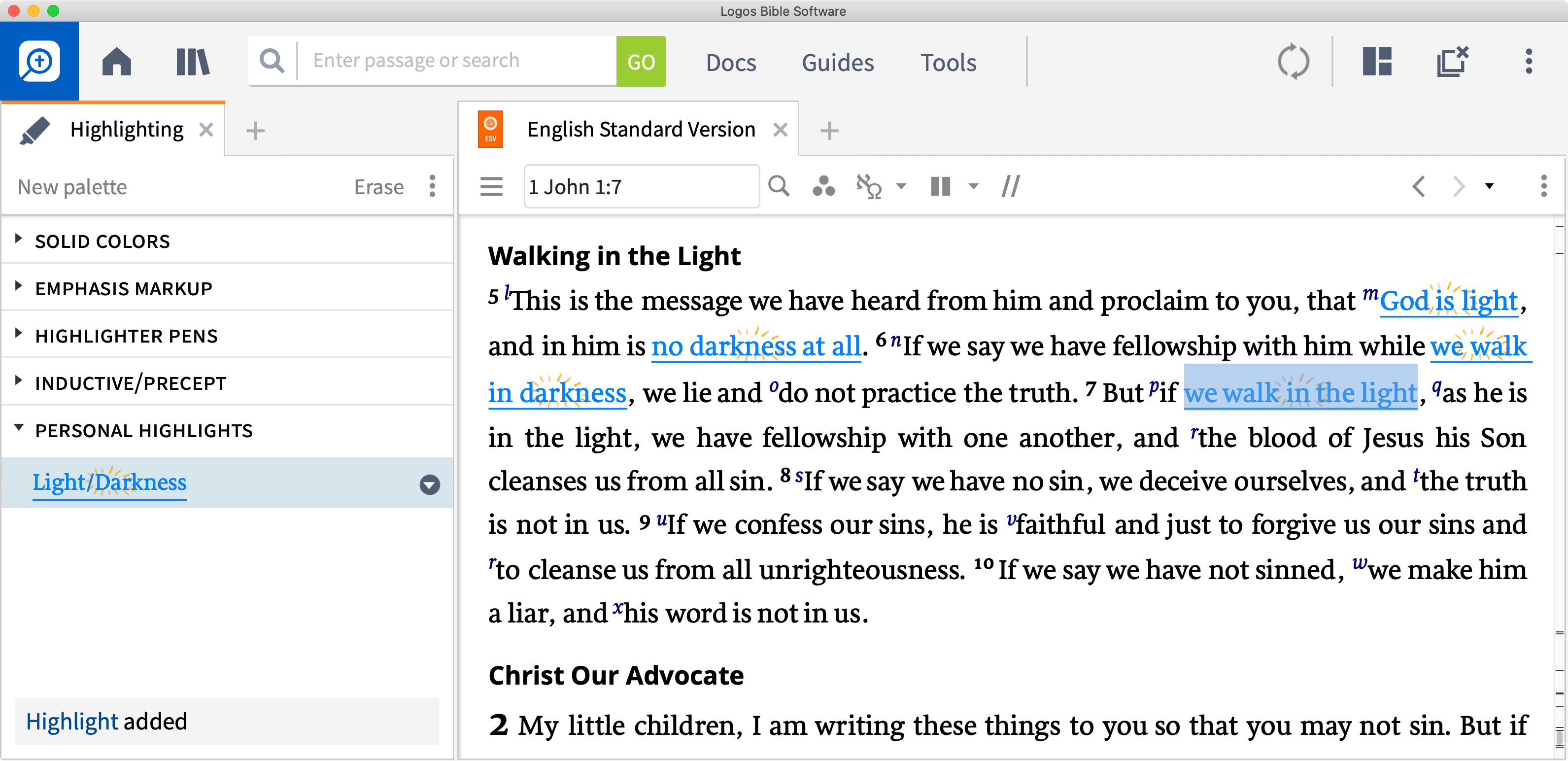
Task: Open the application three-dot menu
Action: 1529,62
